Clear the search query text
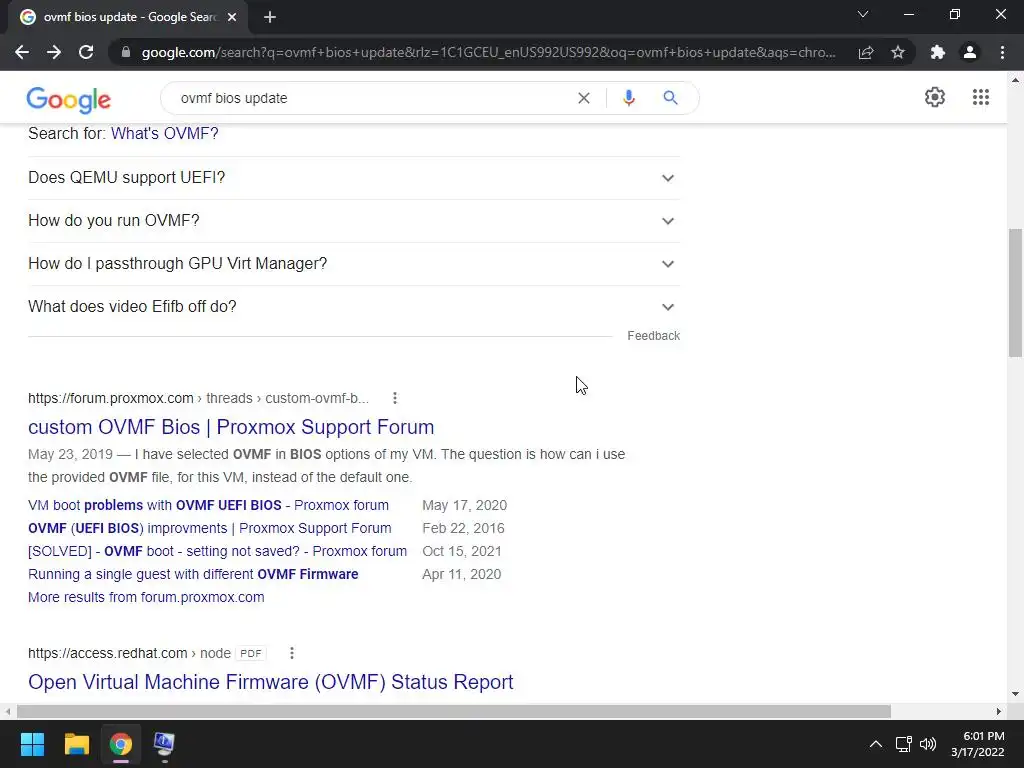Screen dimensions: 1024x768 pyautogui.click(x=584, y=98)
